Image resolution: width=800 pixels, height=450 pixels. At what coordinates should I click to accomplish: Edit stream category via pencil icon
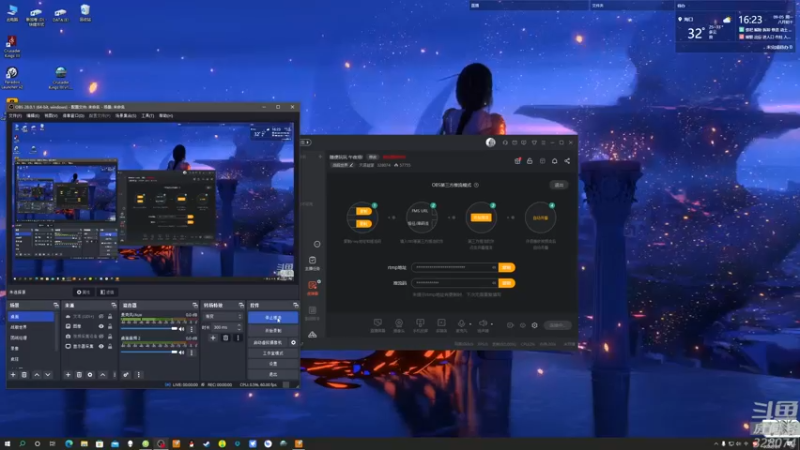[351, 165]
